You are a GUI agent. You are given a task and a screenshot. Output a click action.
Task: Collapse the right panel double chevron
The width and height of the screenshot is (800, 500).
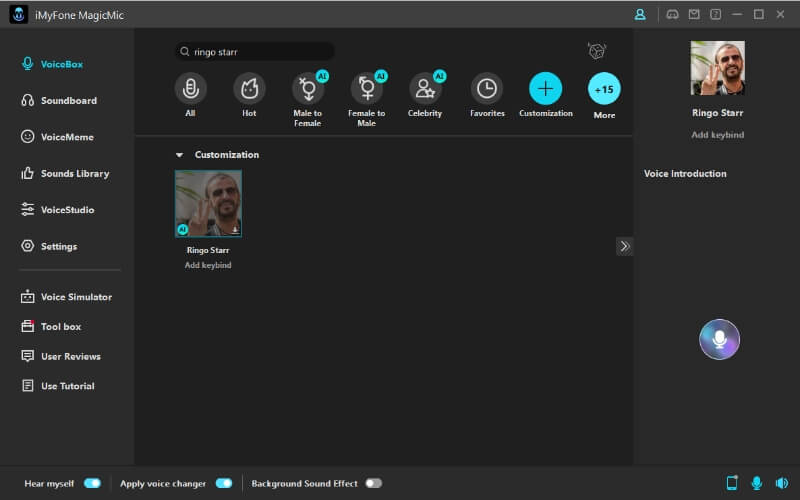(x=624, y=246)
